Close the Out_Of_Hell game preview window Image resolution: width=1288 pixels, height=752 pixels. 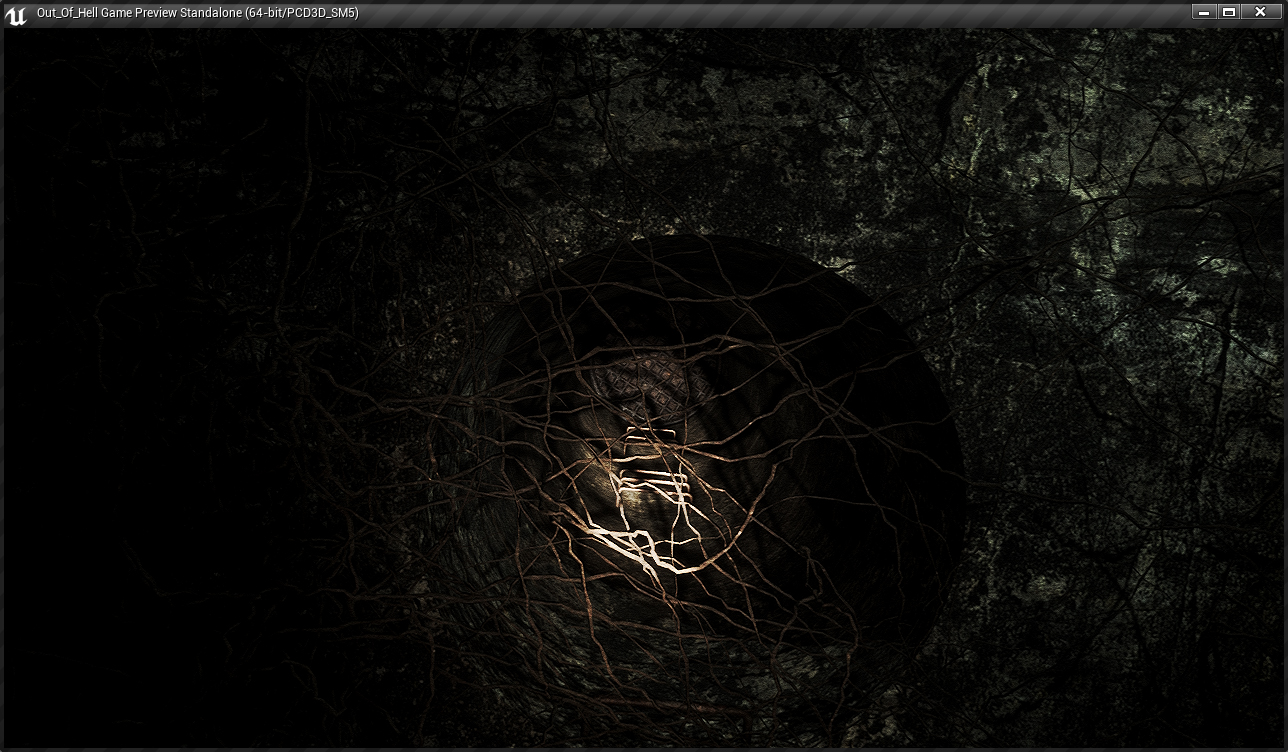click(1260, 12)
